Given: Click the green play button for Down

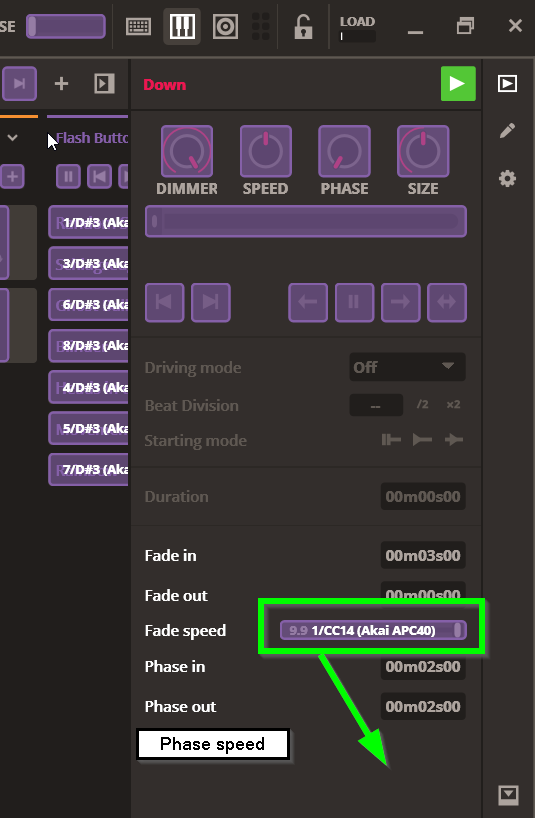Looking at the screenshot, I should click(458, 83).
